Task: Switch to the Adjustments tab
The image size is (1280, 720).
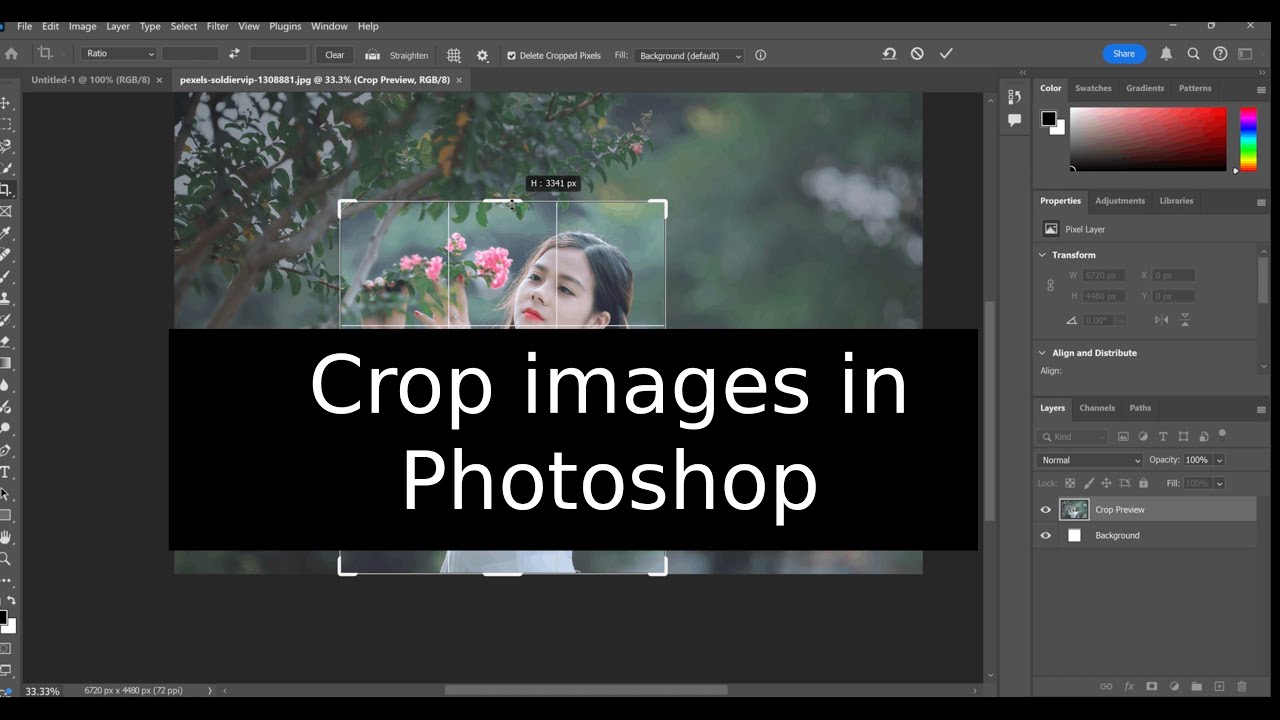Action: 1120,201
